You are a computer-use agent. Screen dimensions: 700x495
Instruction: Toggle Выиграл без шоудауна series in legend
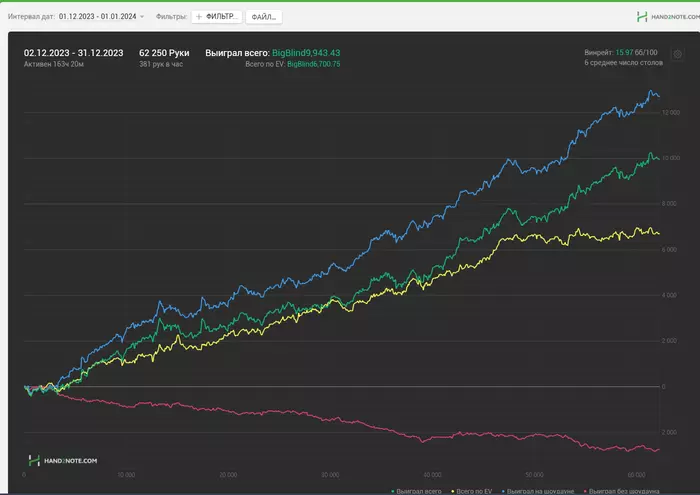pos(624,491)
